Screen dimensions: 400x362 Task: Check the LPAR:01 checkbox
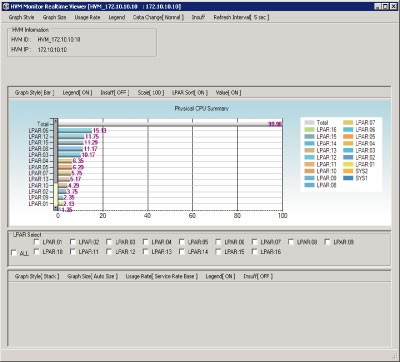(37, 242)
